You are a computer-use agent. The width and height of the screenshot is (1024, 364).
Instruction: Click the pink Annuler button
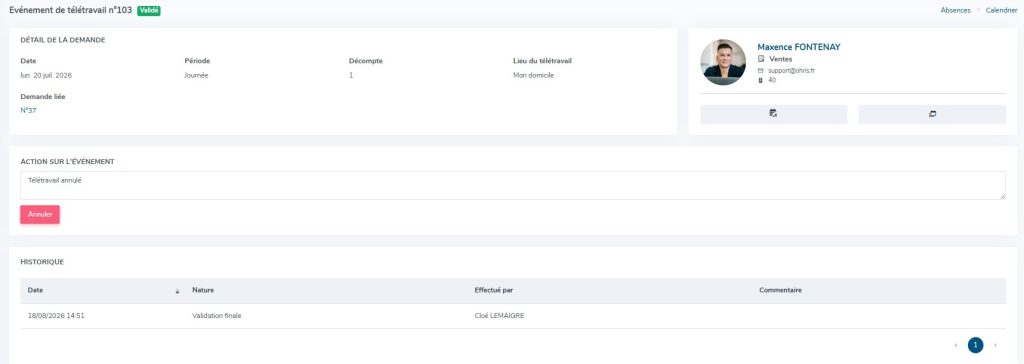40,214
